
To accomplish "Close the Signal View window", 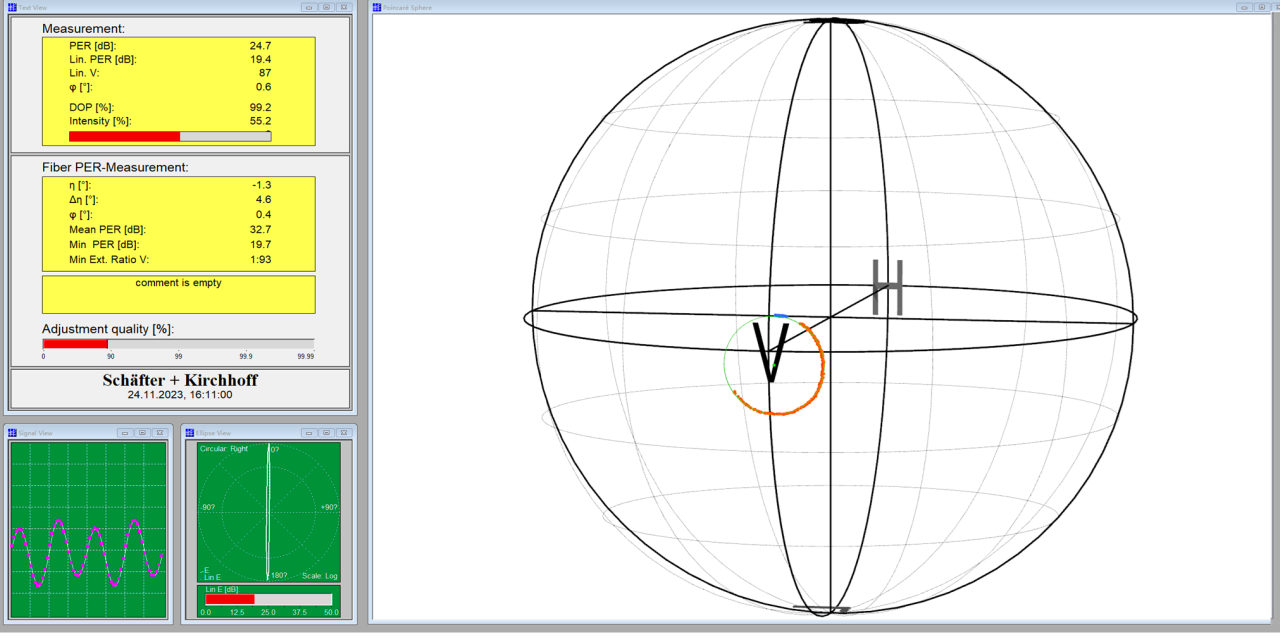I will (158, 433).
